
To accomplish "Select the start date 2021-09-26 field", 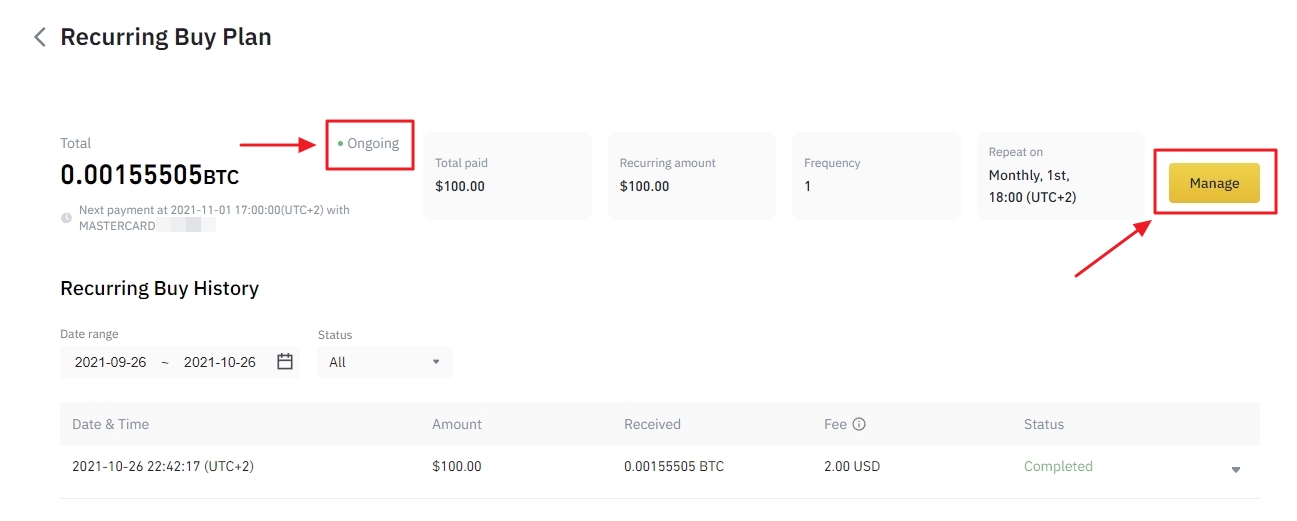I will tap(110, 362).
